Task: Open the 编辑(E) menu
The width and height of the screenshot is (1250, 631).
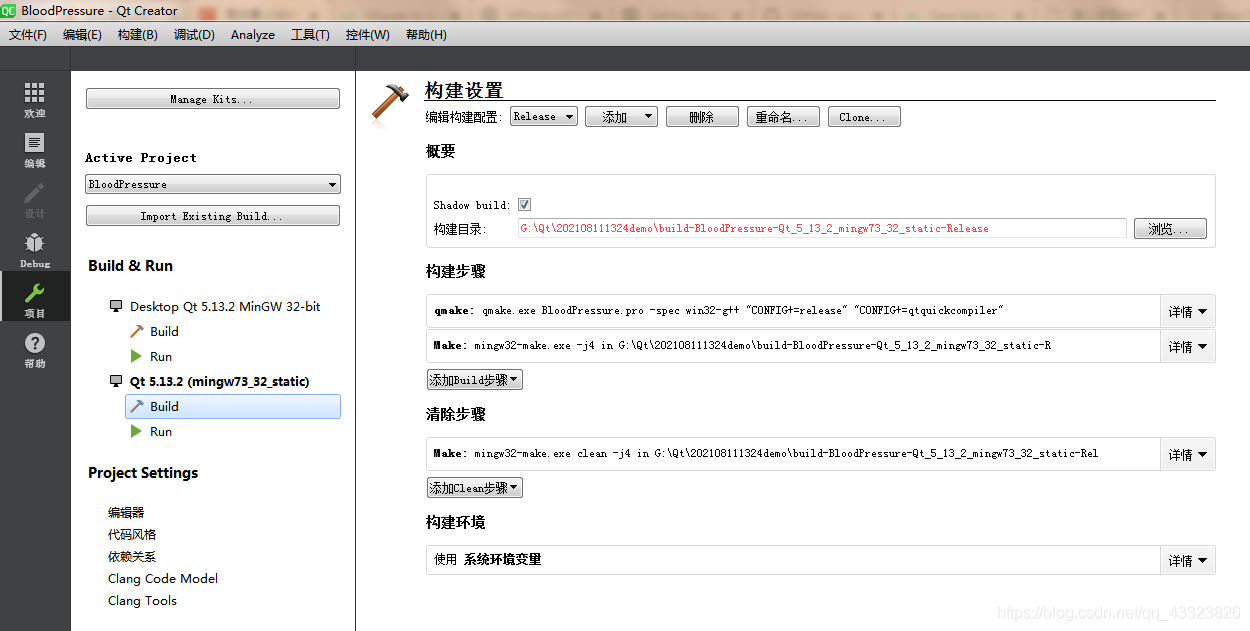Action: (x=82, y=34)
